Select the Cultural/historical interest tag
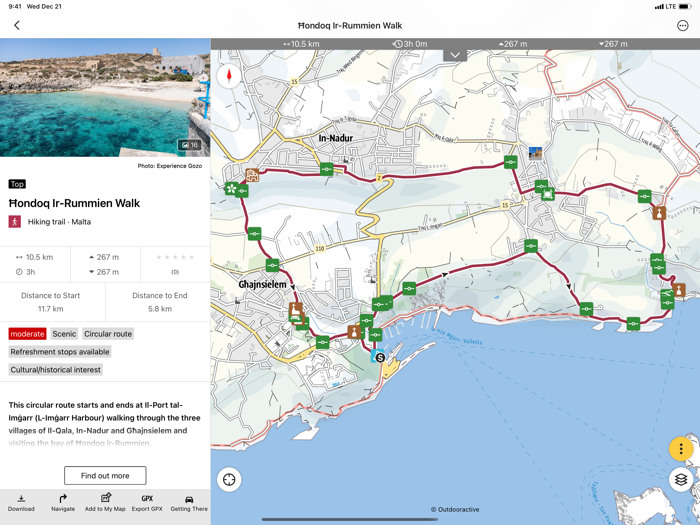 (55, 370)
